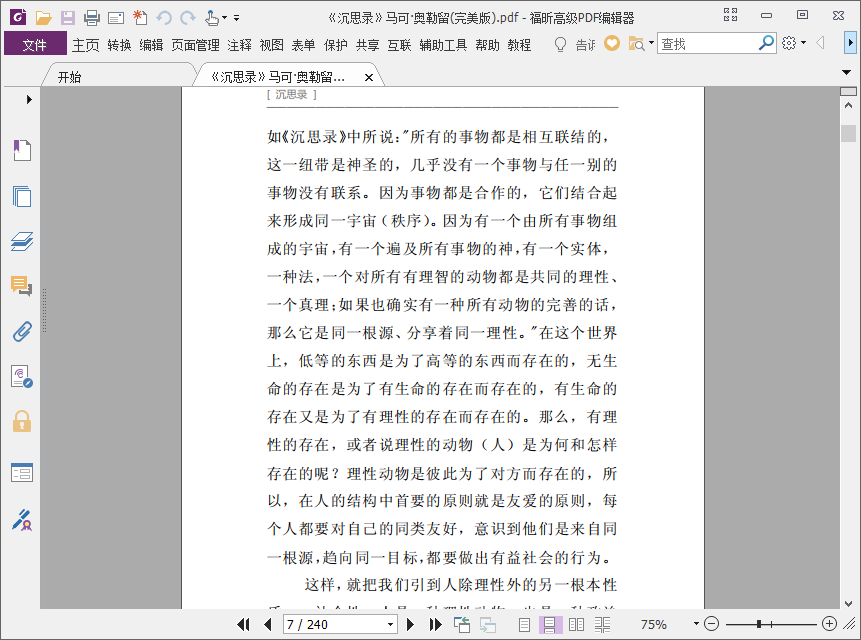The image size is (861, 640).
Task: Close the 沉思录 document tab
Action: 369,78
